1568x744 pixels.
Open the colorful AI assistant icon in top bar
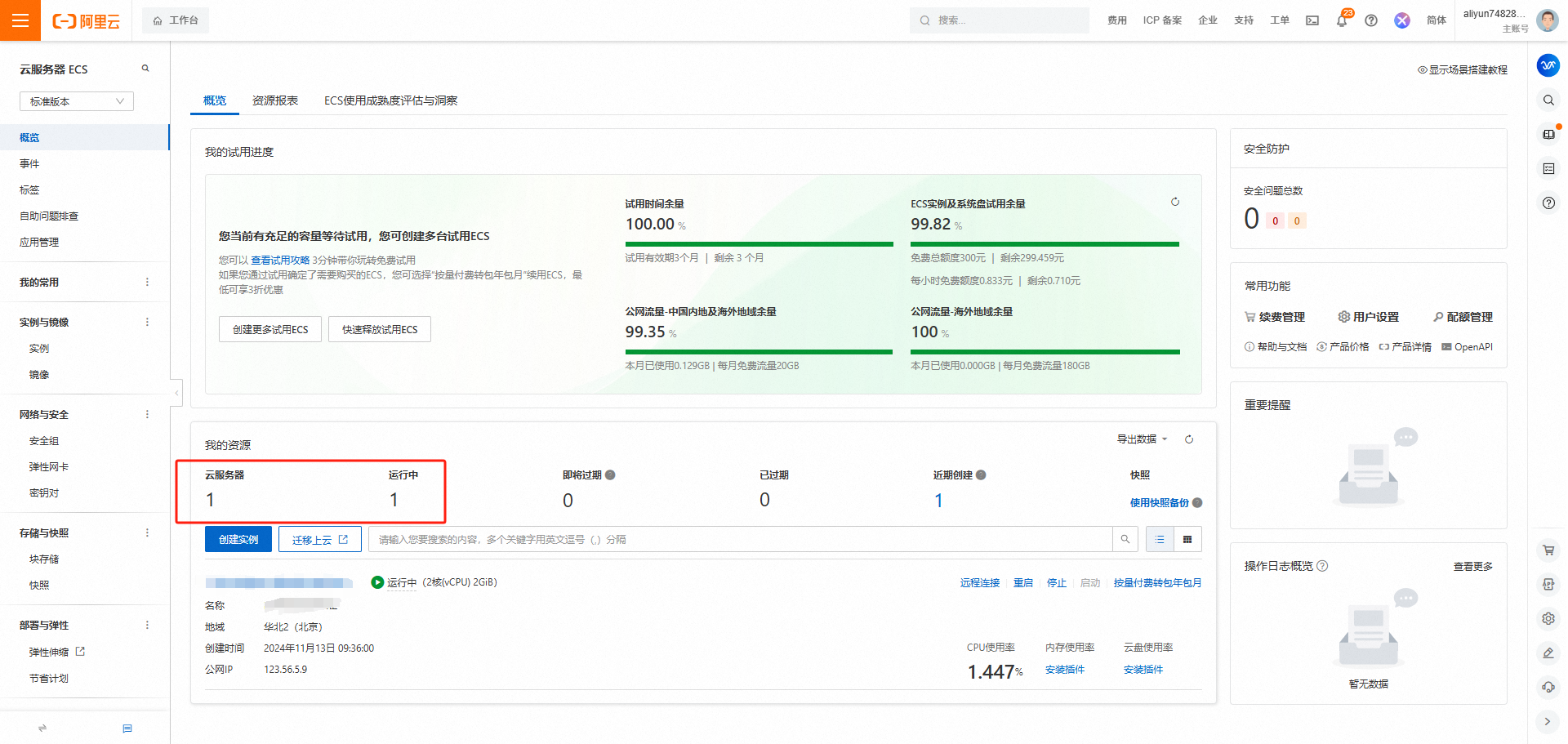[x=1402, y=20]
